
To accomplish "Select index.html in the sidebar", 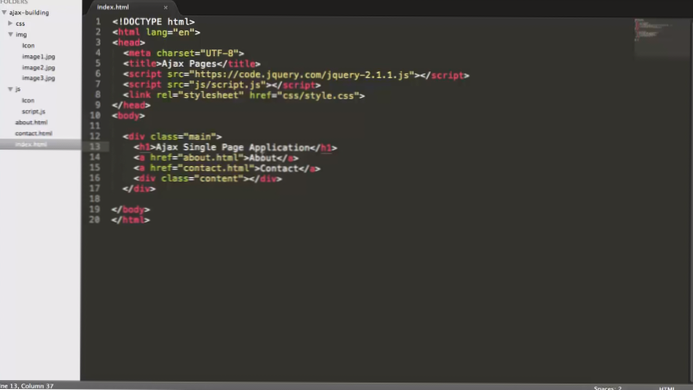I will (x=31, y=144).
